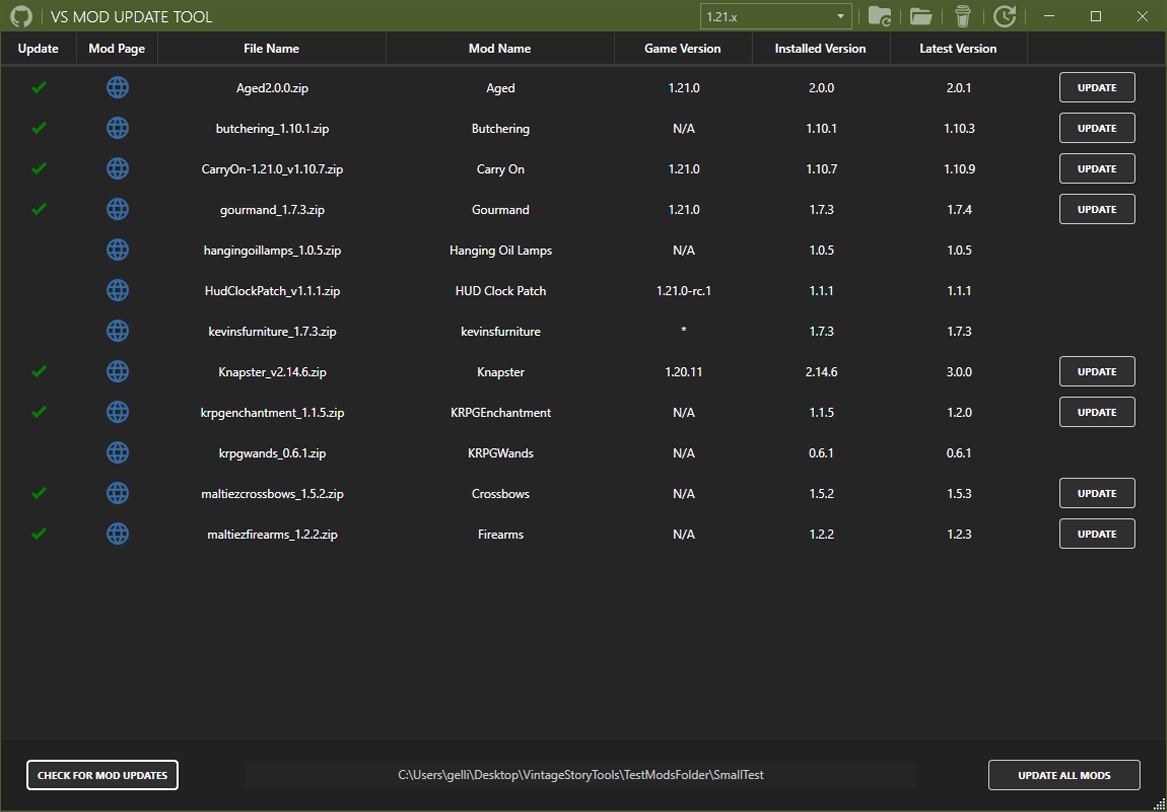This screenshot has width=1167, height=812.
Task: Click Check For Mod Updates button
Action: pyautogui.click(x=102, y=775)
